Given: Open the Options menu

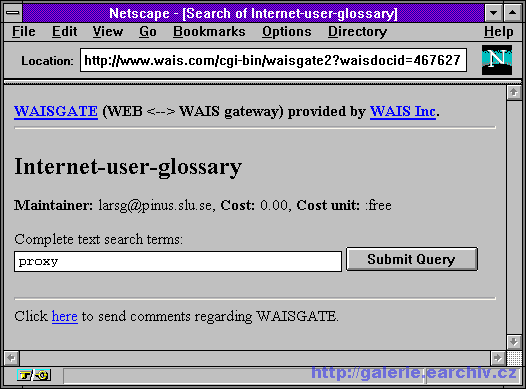Looking at the screenshot, I should [287, 32].
